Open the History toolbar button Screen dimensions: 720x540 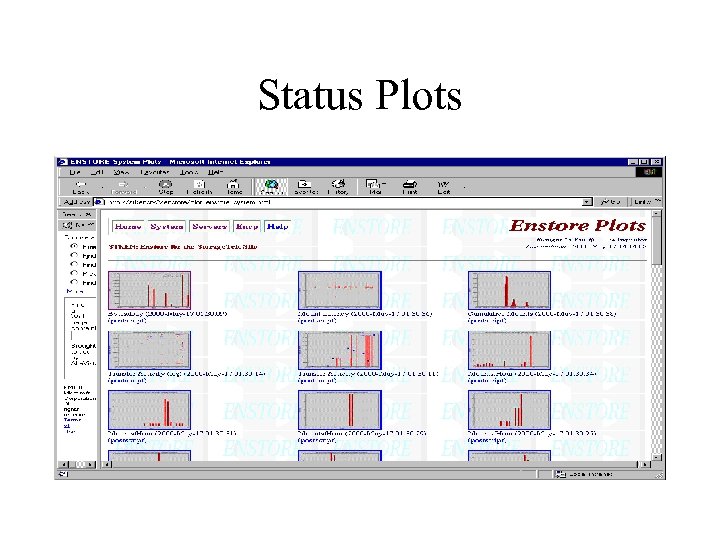(x=338, y=187)
